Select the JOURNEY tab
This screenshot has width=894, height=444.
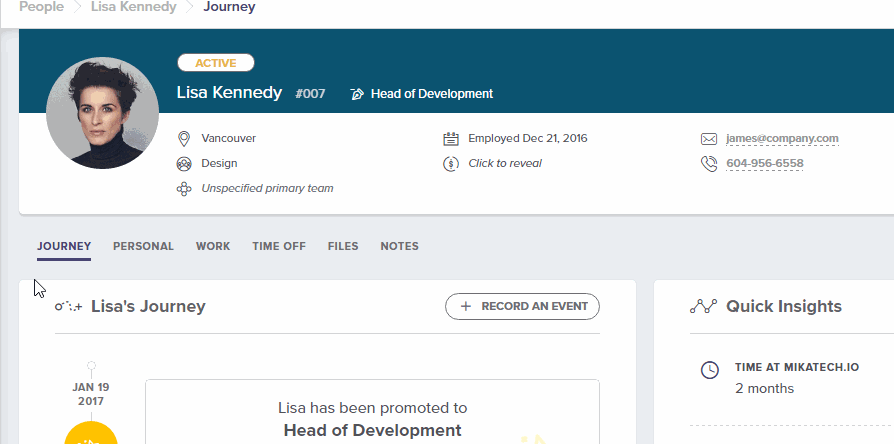(x=64, y=246)
